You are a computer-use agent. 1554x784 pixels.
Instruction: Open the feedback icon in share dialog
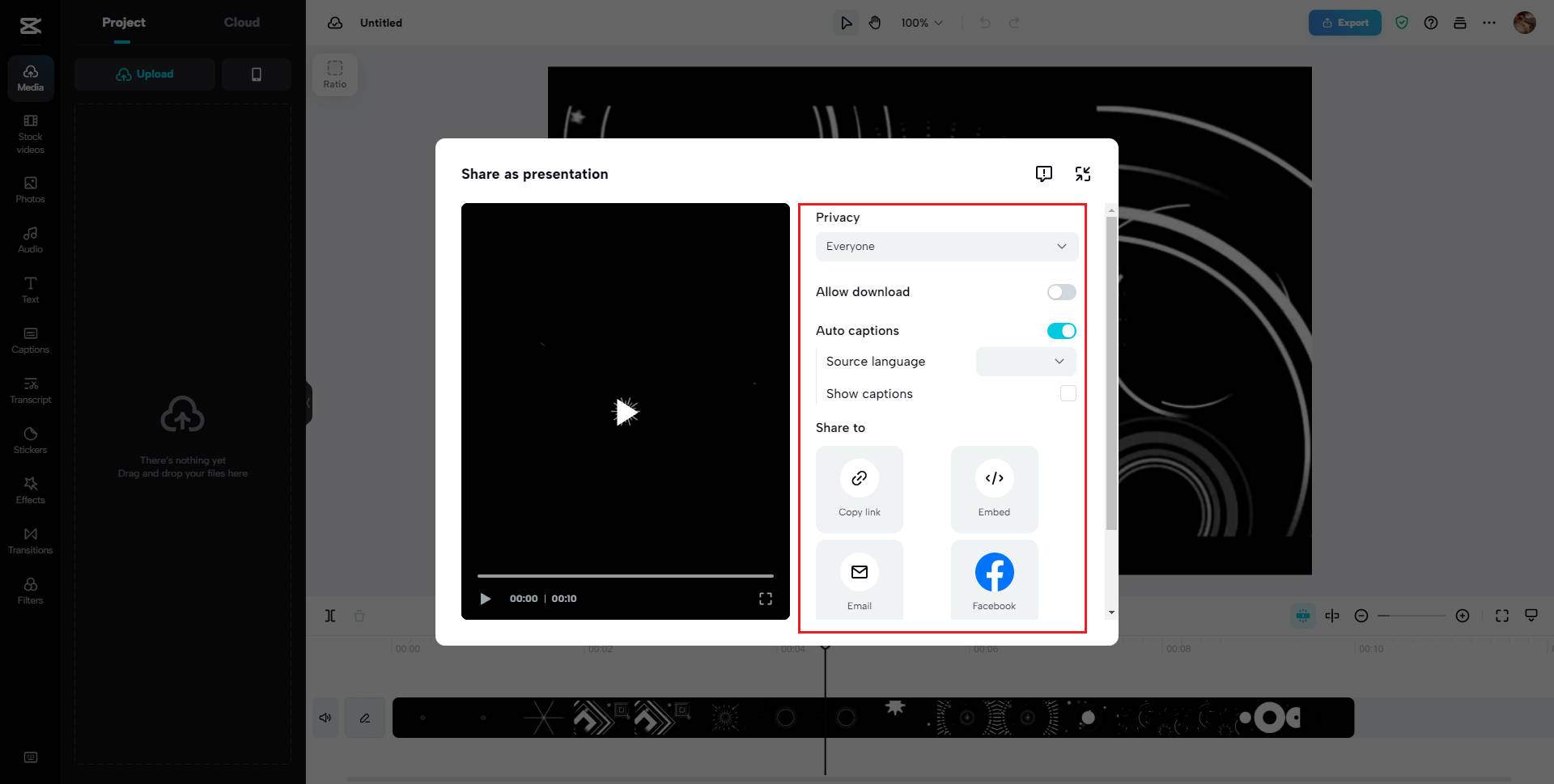click(x=1044, y=174)
